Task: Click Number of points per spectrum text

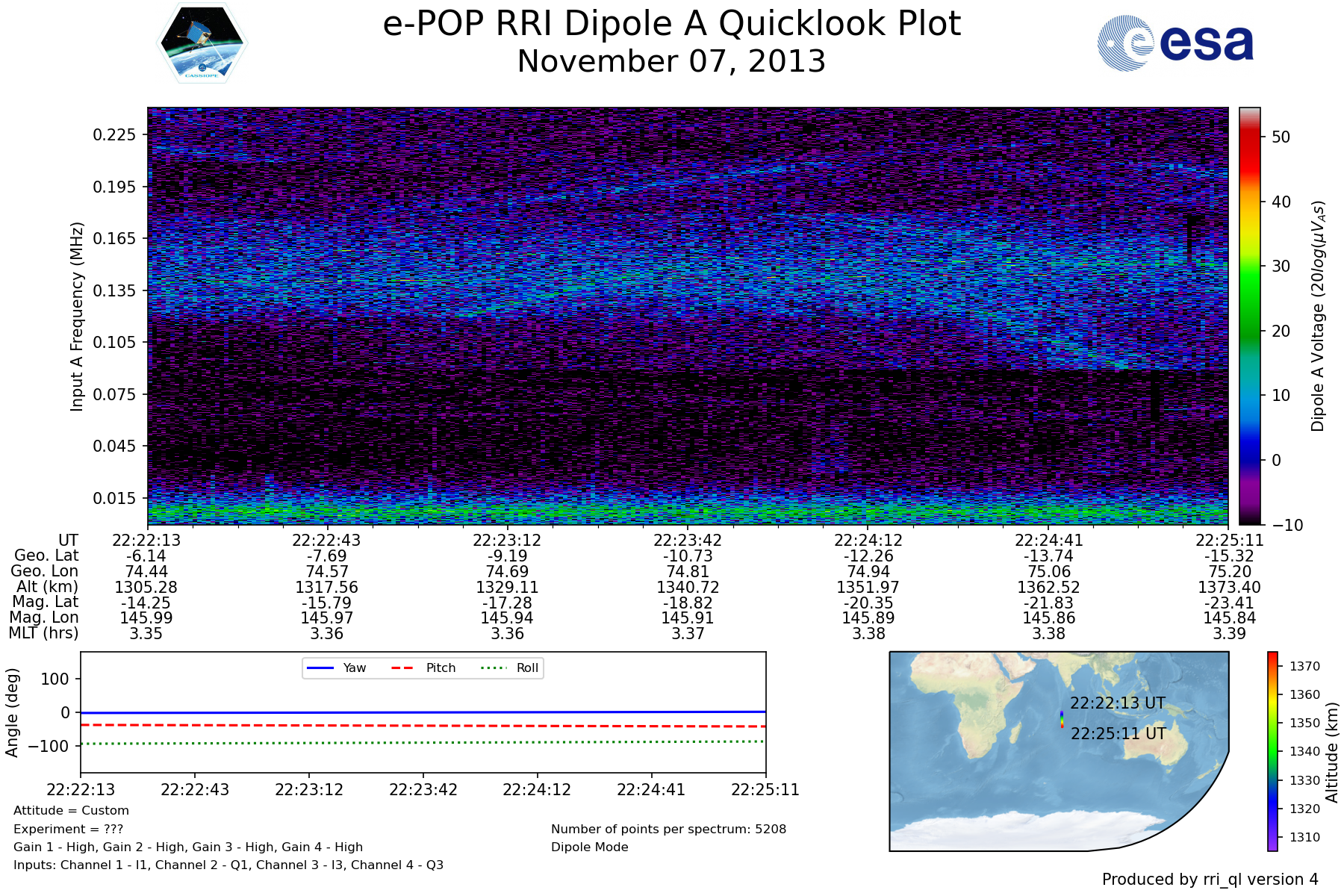Action: (668, 830)
